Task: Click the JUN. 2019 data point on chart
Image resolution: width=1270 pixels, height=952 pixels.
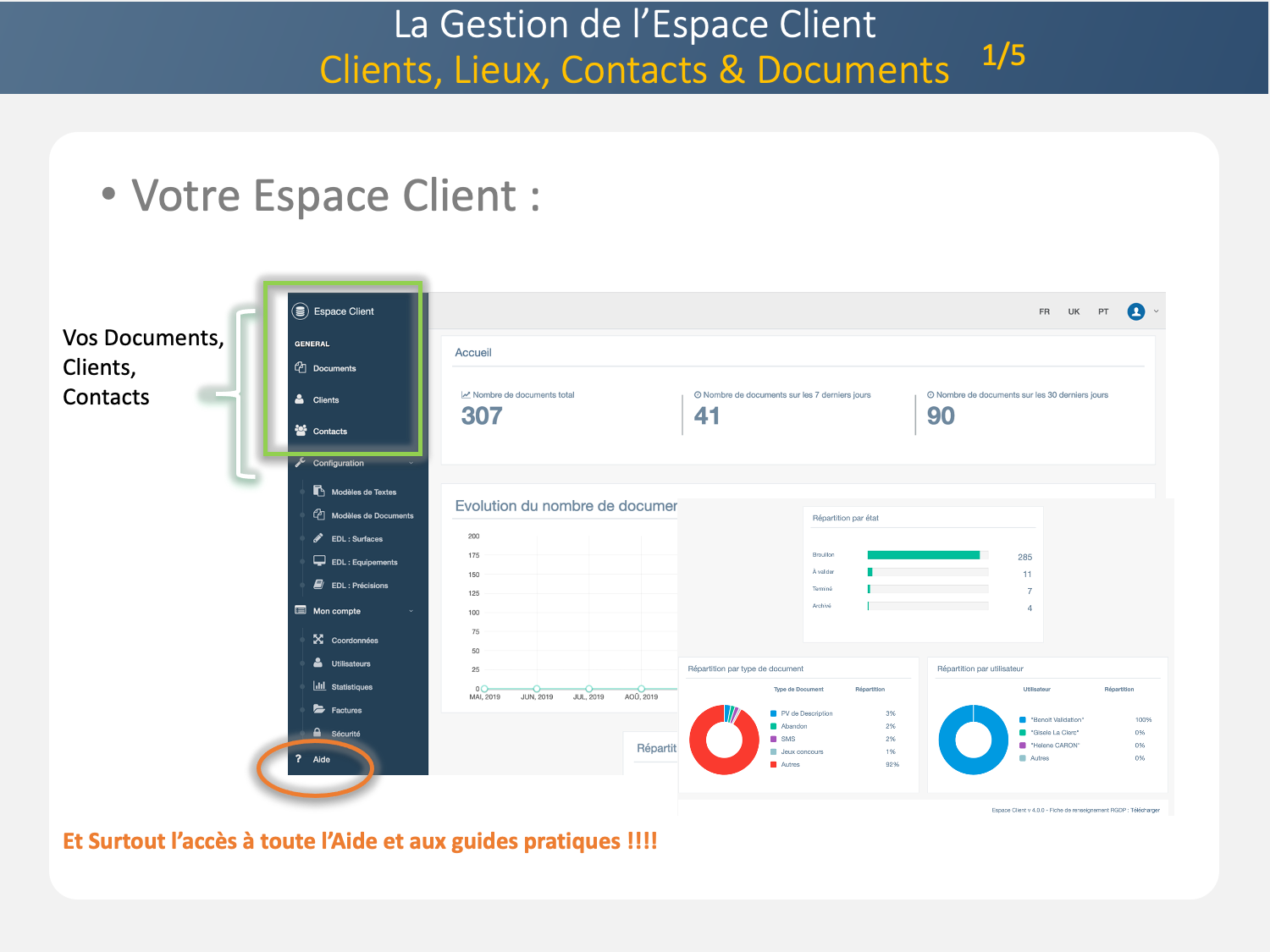Action: click(537, 689)
